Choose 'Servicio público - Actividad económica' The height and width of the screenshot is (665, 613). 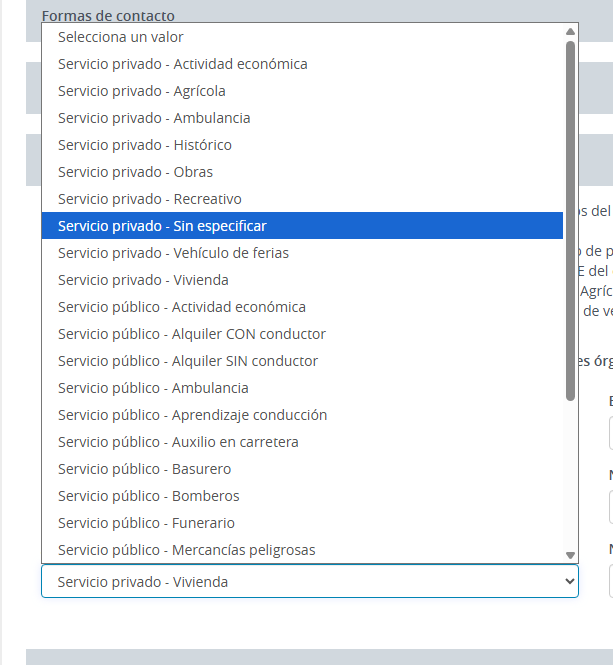pos(182,307)
